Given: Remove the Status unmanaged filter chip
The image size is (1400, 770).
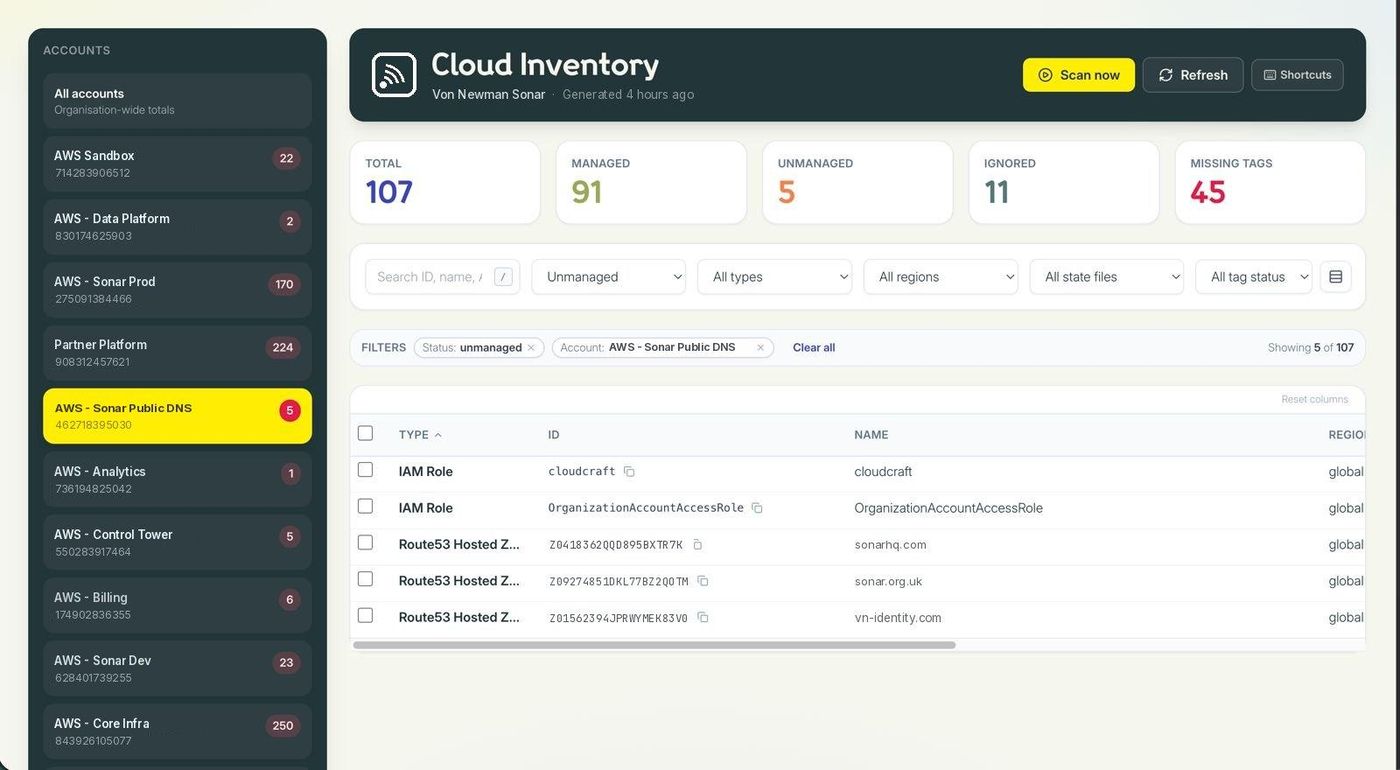Looking at the screenshot, I should [531, 348].
